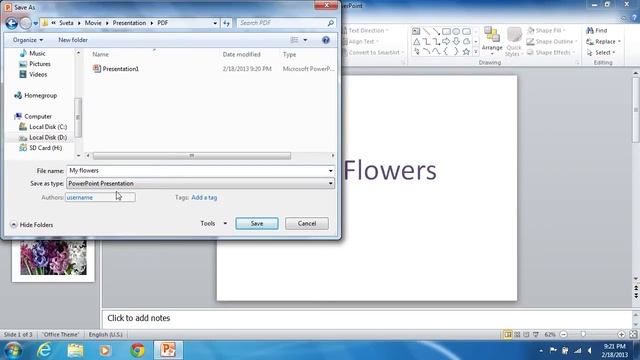Click Find in the Editing group

[597, 31]
